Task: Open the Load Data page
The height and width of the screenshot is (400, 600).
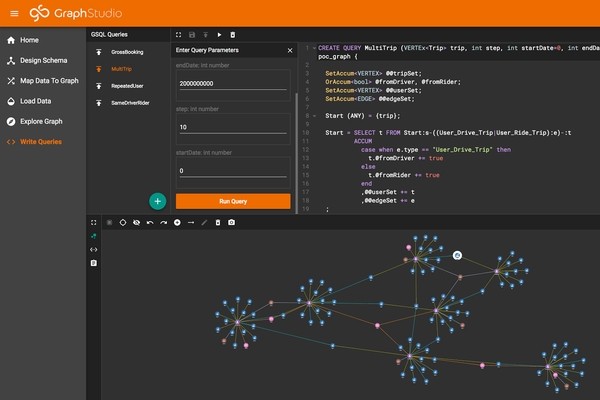Action: (x=29, y=101)
